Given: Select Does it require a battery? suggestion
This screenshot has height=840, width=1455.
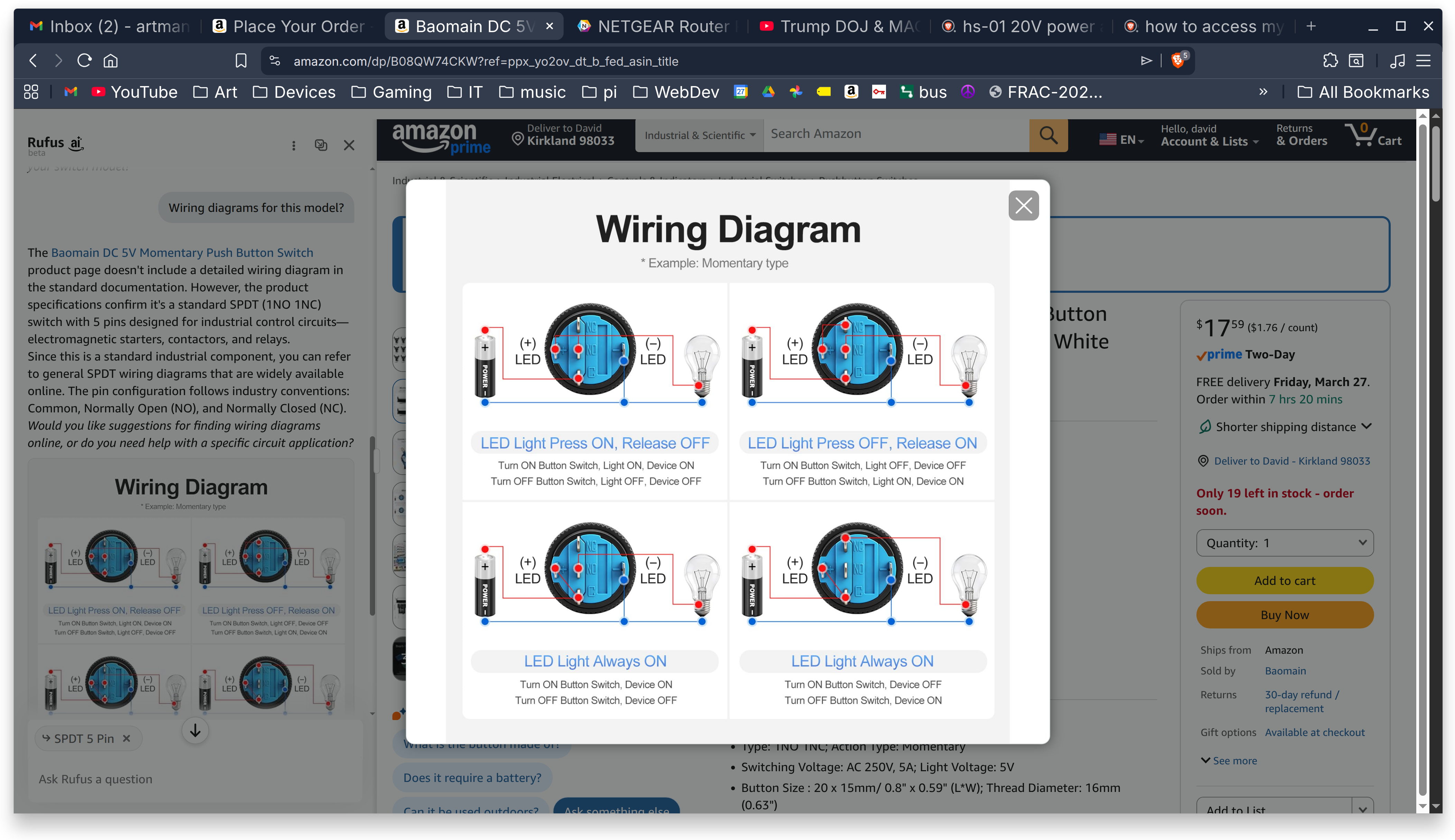Looking at the screenshot, I should (472, 778).
